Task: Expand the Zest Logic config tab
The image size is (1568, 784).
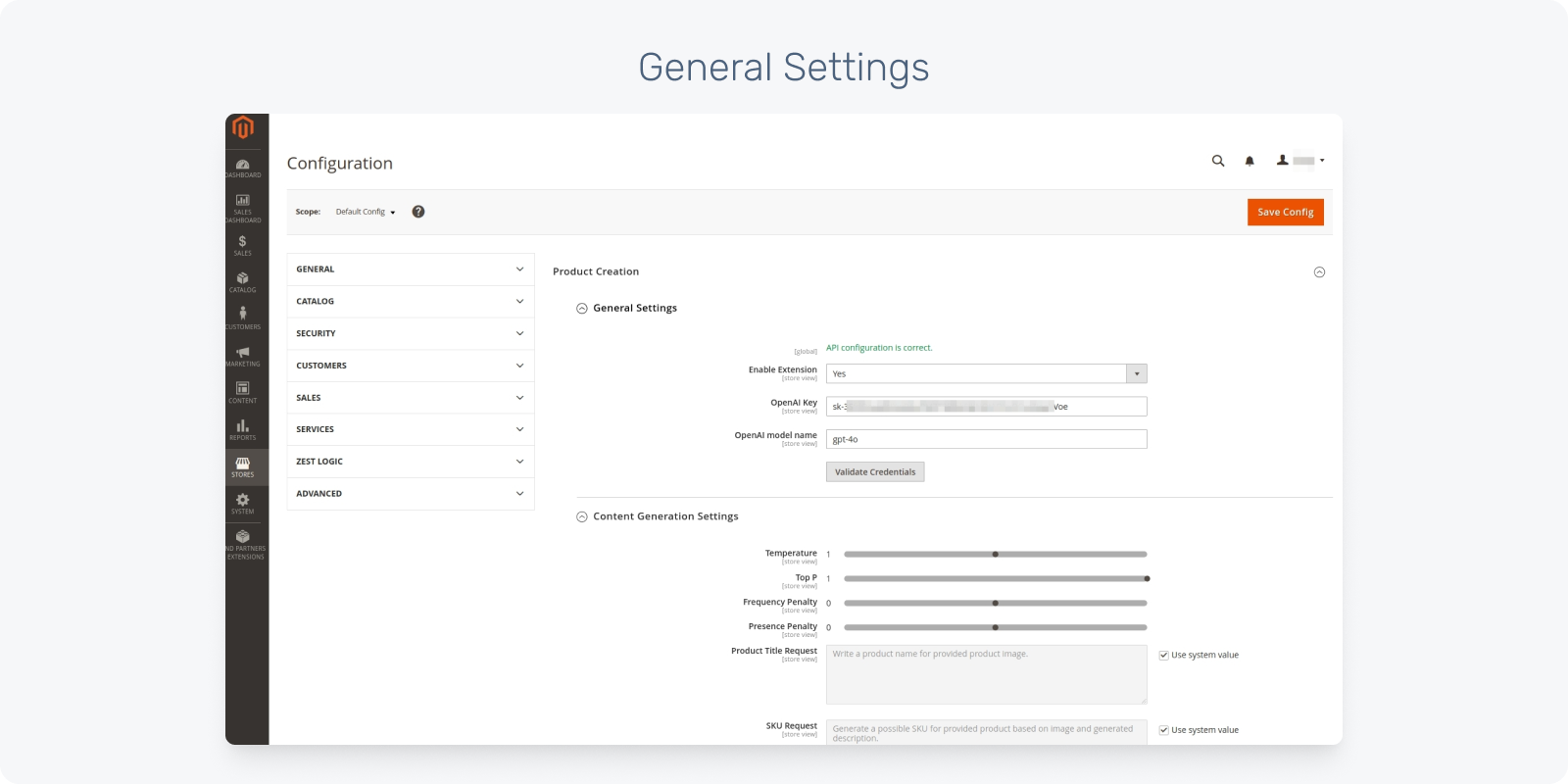Action: click(x=410, y=462)
